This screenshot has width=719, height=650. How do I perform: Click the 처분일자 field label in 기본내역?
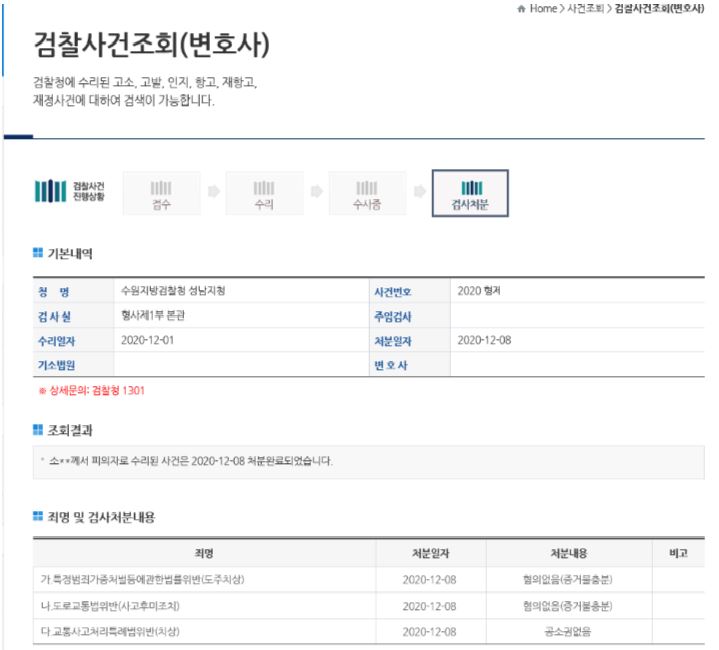[393, 341]
